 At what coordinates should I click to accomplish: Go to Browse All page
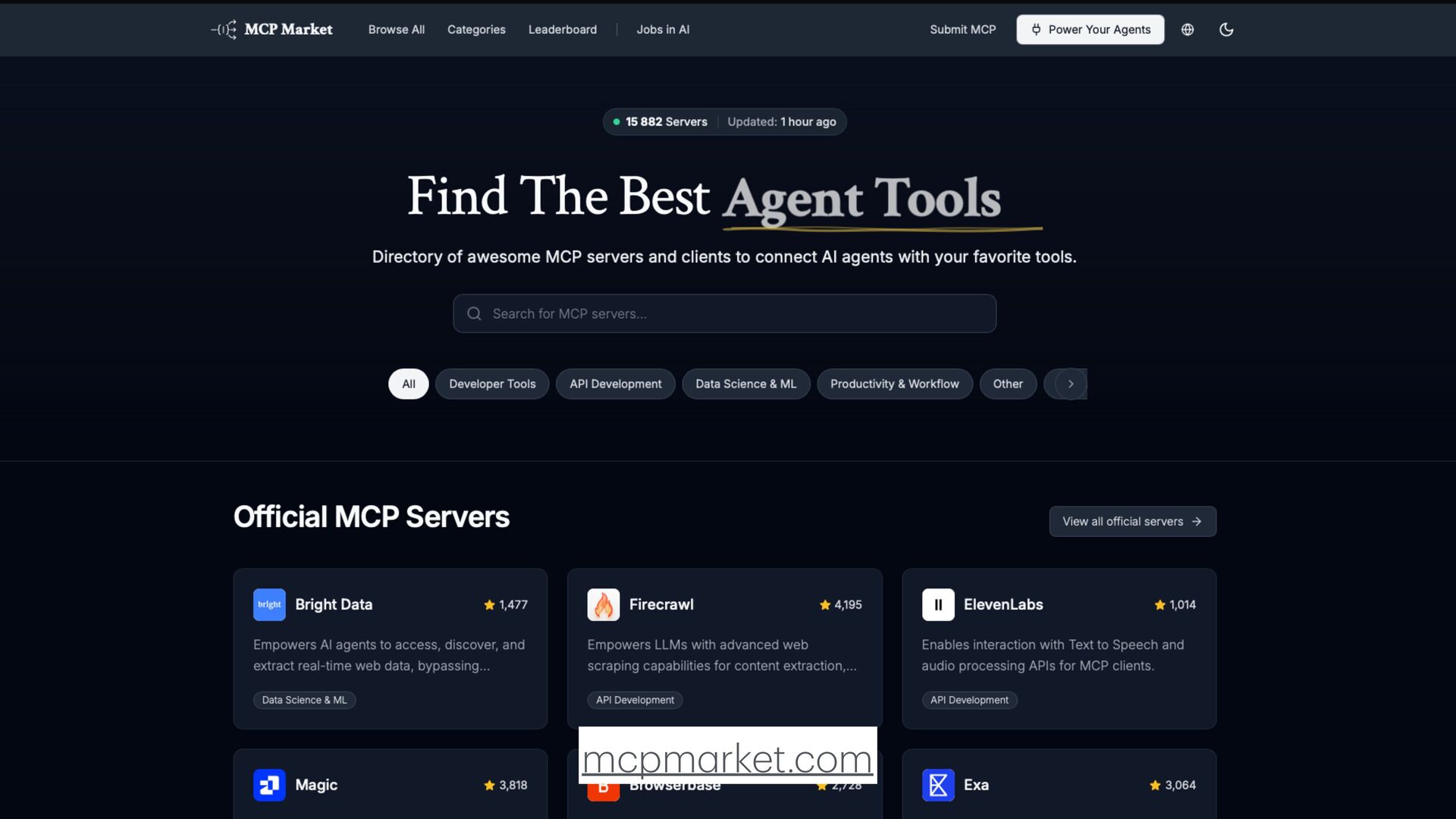(x=396, y=30)
